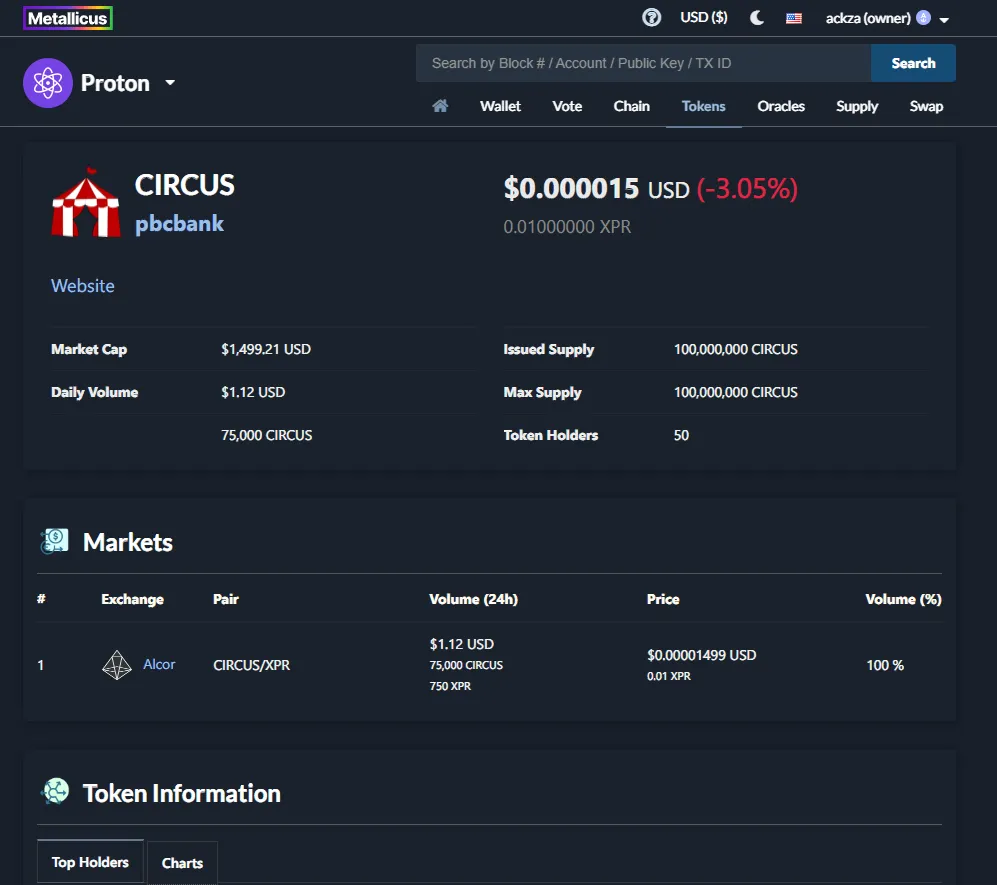Select the CIRCUS/XPR pair cell
The image size is (997, 885).
[x=251, y=665]
